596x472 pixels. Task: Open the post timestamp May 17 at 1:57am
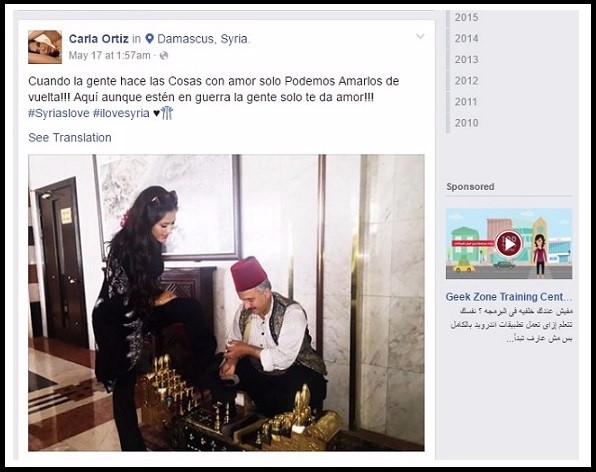pyautogui.click(x=109, y=55)
